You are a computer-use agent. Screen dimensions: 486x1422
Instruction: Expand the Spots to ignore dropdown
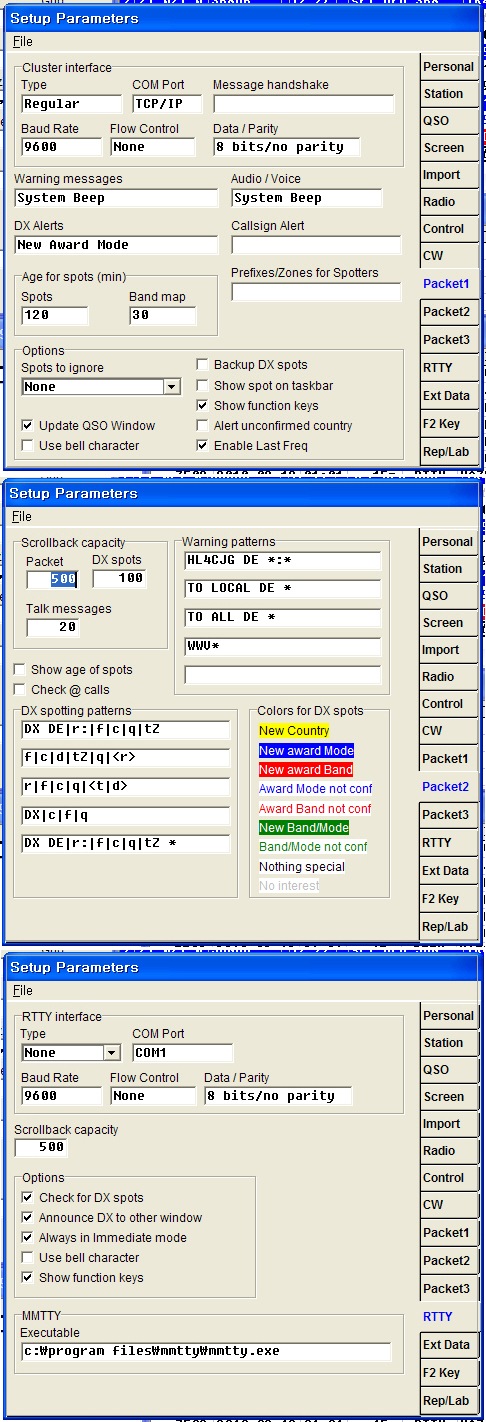coord(171,386)
